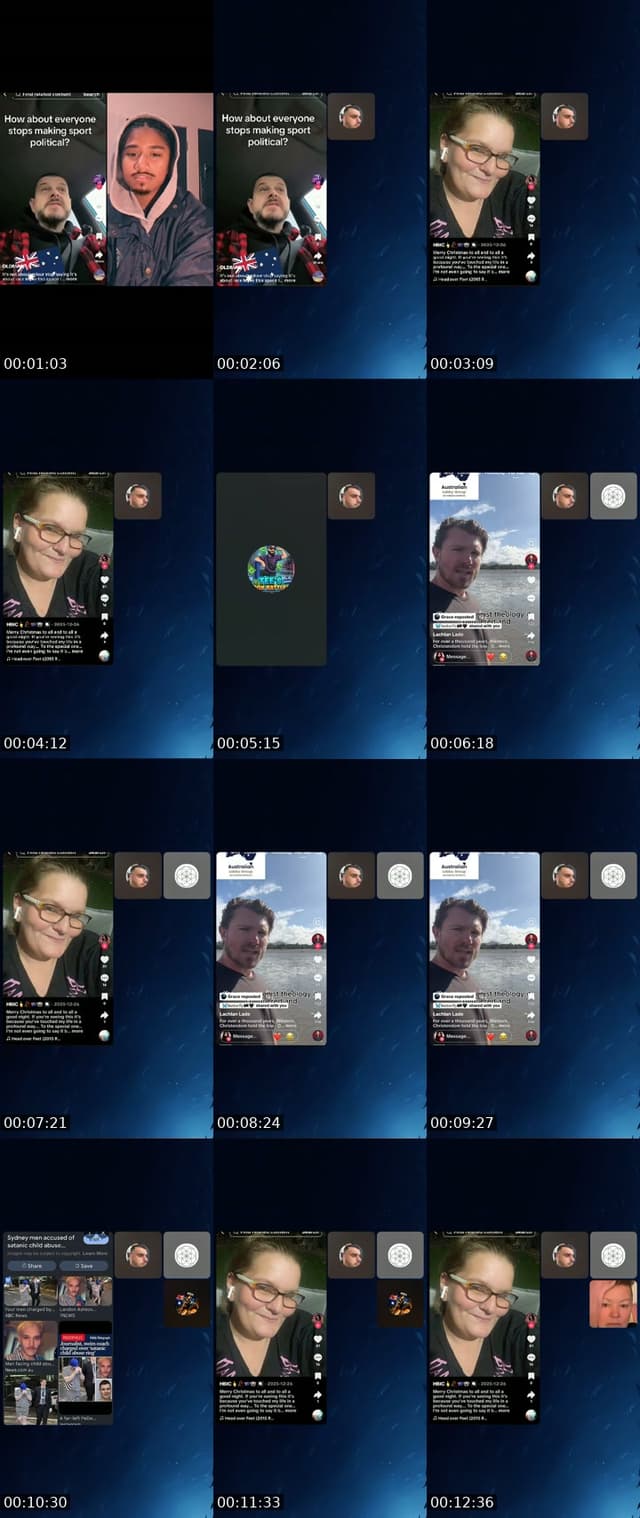Screen dimensions: 640x1518
Task: Select the white patterned thumbnail in 00:09:27 frame
Action: [613, 876]
